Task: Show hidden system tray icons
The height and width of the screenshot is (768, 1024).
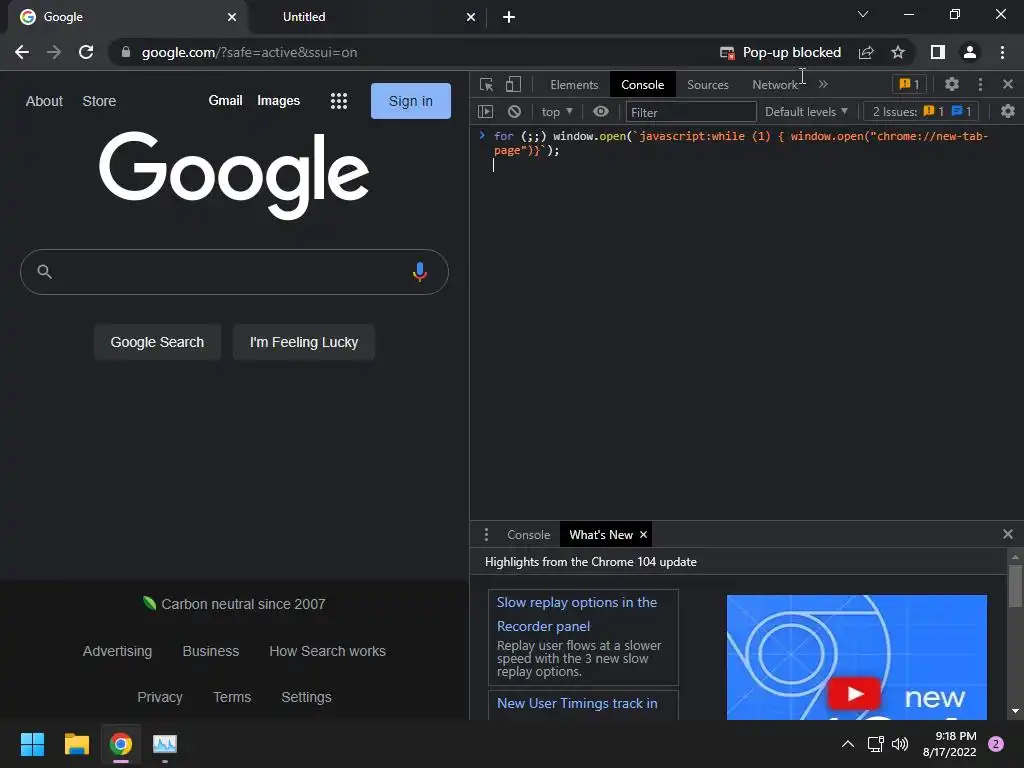Action: click(848, 744)
